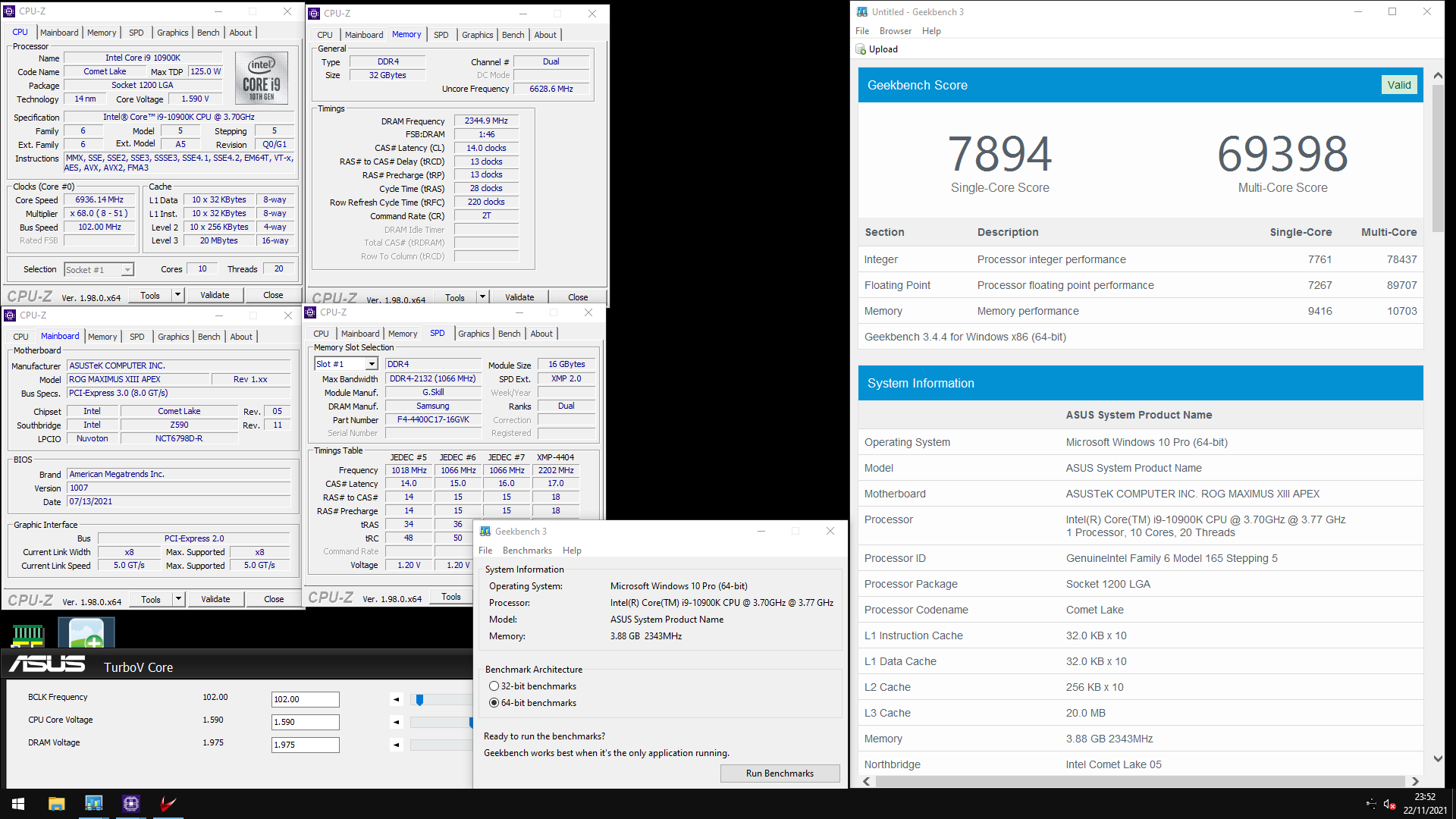1456x819 pixels.
Task: Click Run Benchmarks button
Action: point(780,773)
